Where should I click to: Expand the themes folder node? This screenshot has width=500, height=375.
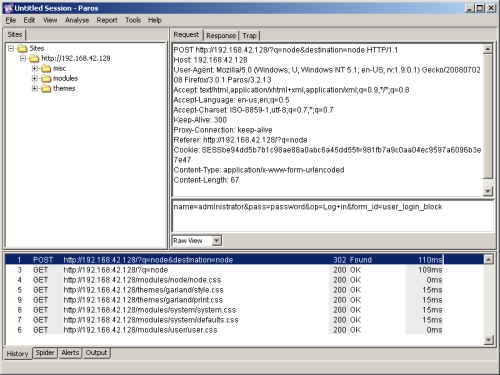(35, 89)
